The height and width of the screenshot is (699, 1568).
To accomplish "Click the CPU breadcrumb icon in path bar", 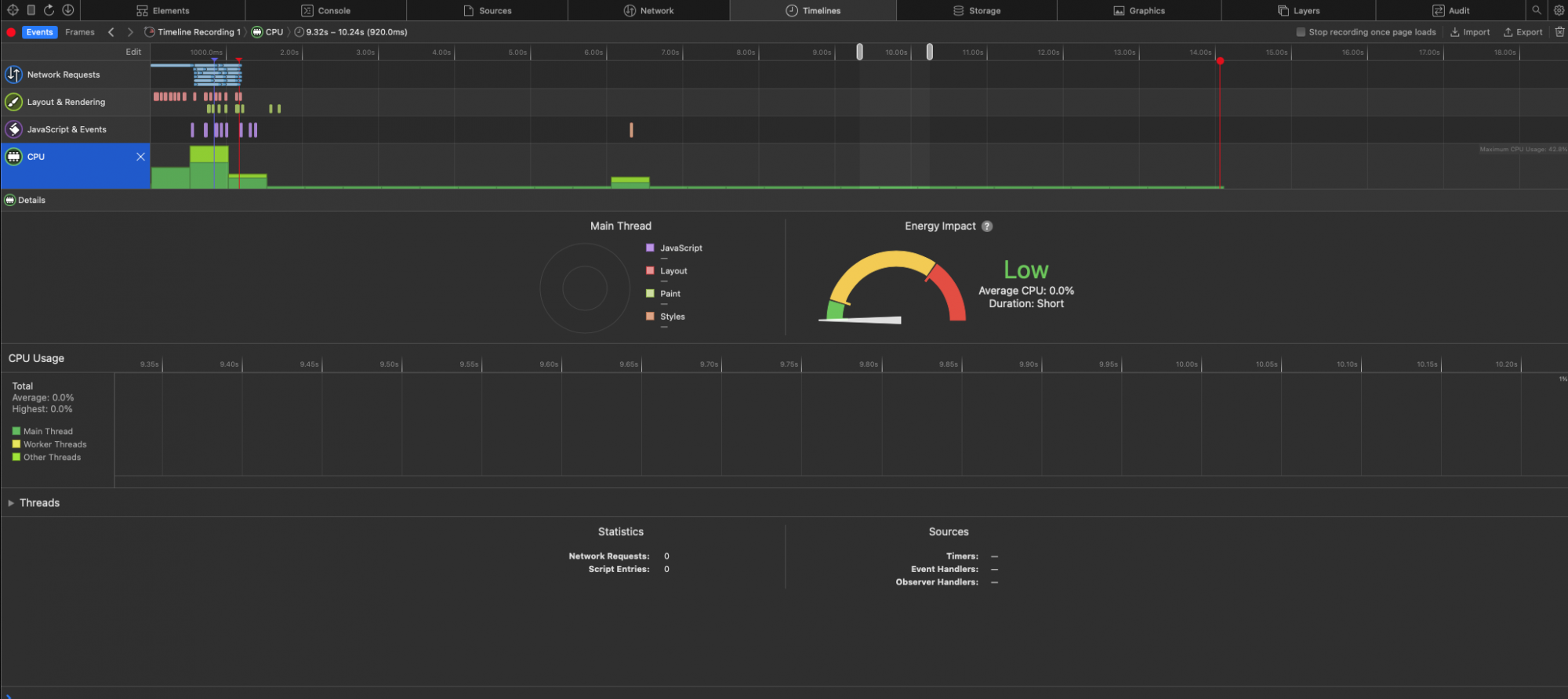I will pyautogui.click(x=257, y=32).
